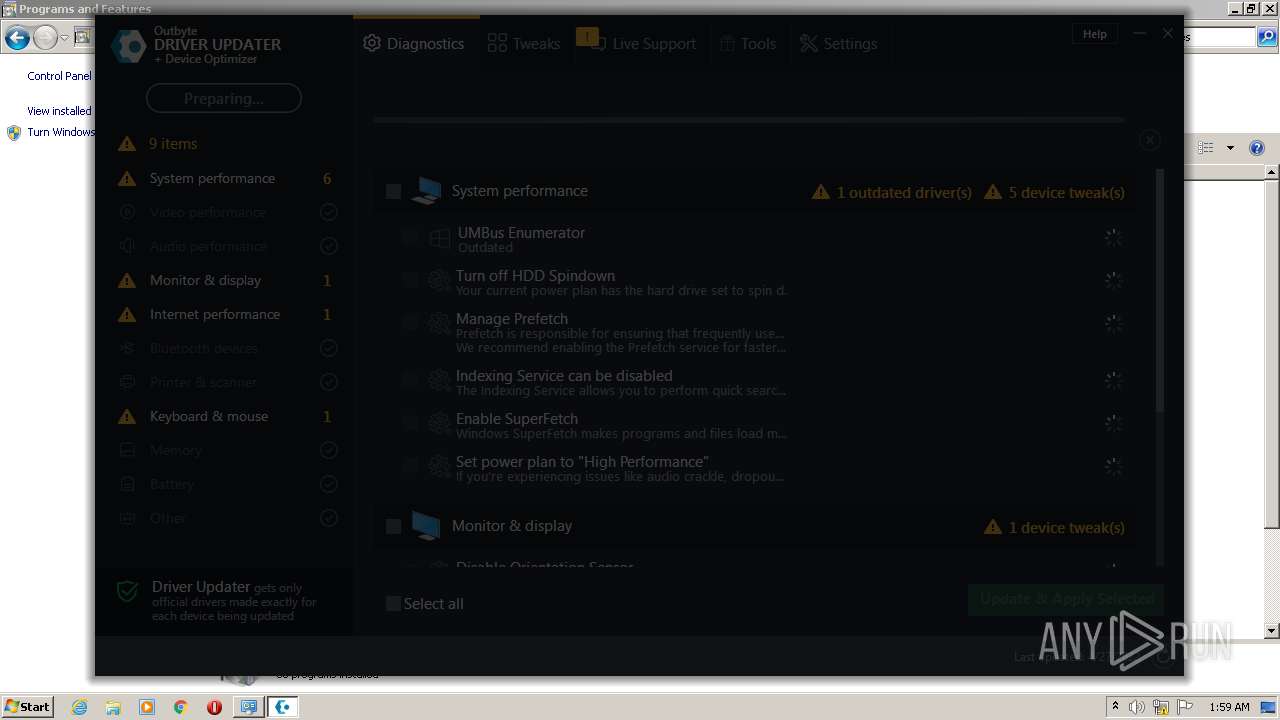Click the checkmark next to Memory

pos(328,450)
